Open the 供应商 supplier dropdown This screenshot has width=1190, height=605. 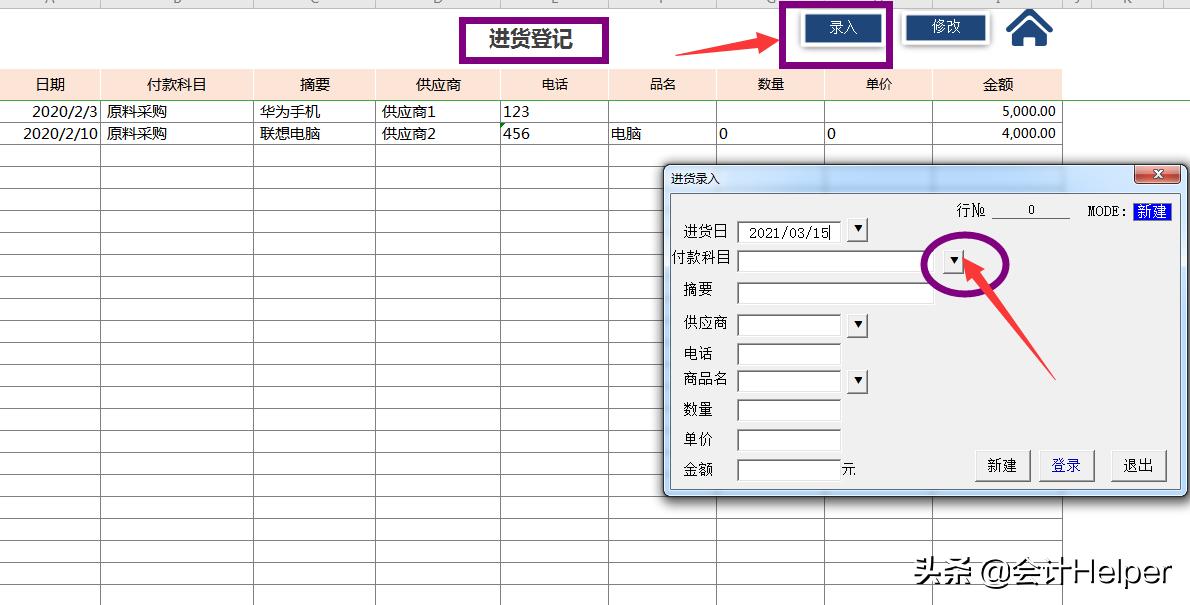[x=857, y=324]
